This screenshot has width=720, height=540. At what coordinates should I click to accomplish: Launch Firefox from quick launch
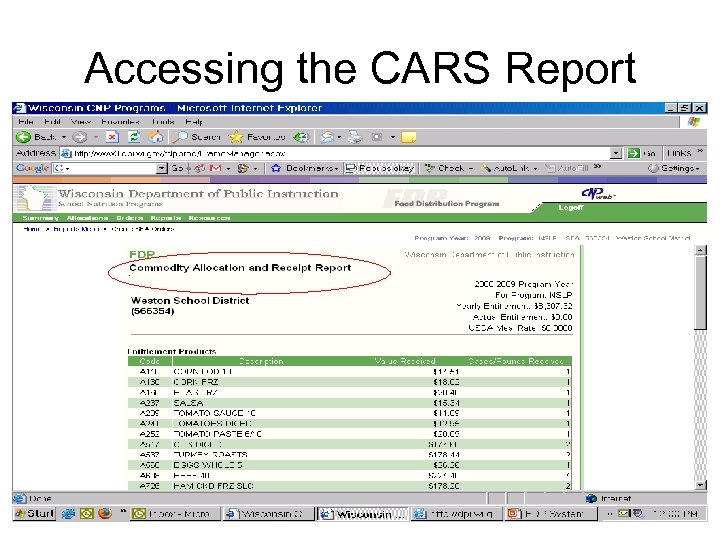(x=105, y=513)
